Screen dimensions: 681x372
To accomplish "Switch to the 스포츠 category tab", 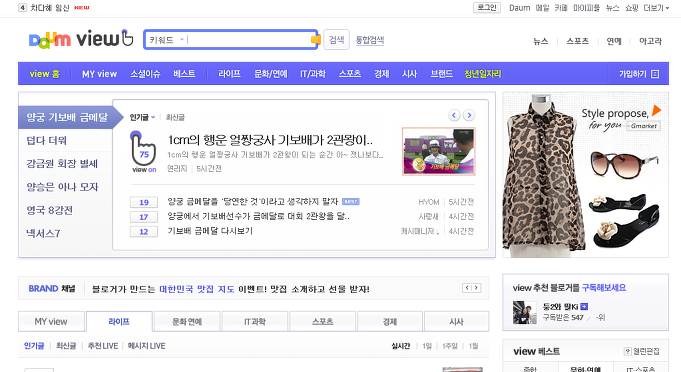I will coord(322,322).
